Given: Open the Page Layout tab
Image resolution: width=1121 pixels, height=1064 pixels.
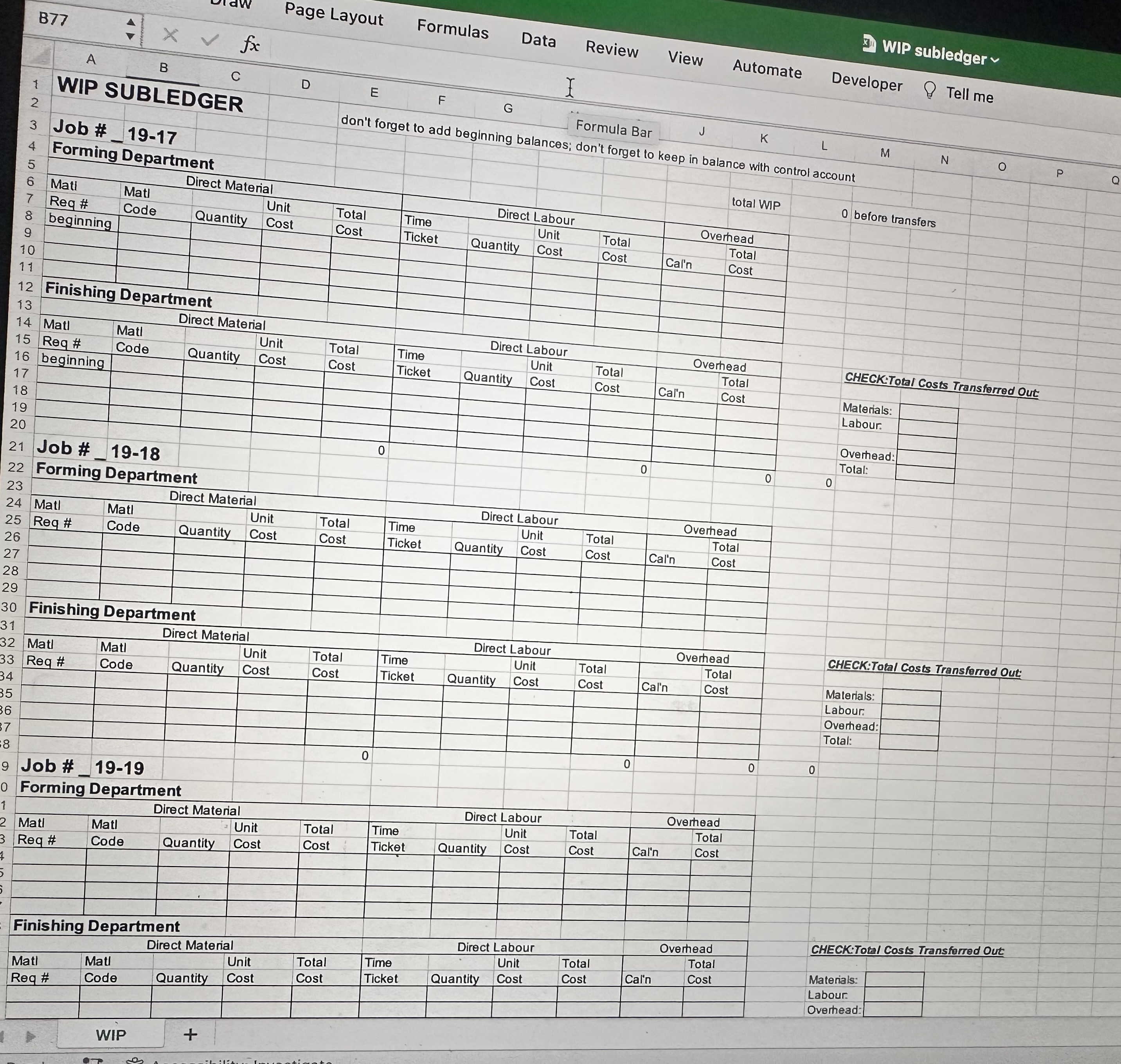Looking at the screenshot, I should tap(334, 14).
